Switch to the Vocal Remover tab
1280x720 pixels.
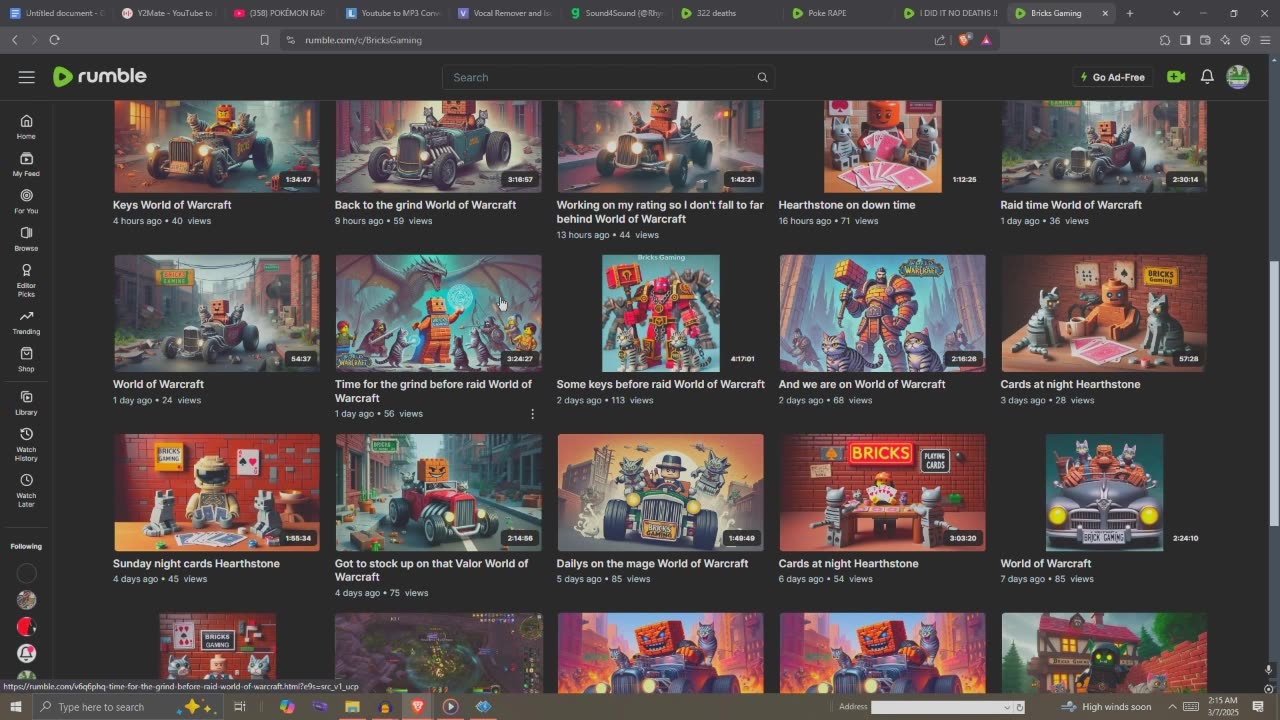tap(503, 13)
